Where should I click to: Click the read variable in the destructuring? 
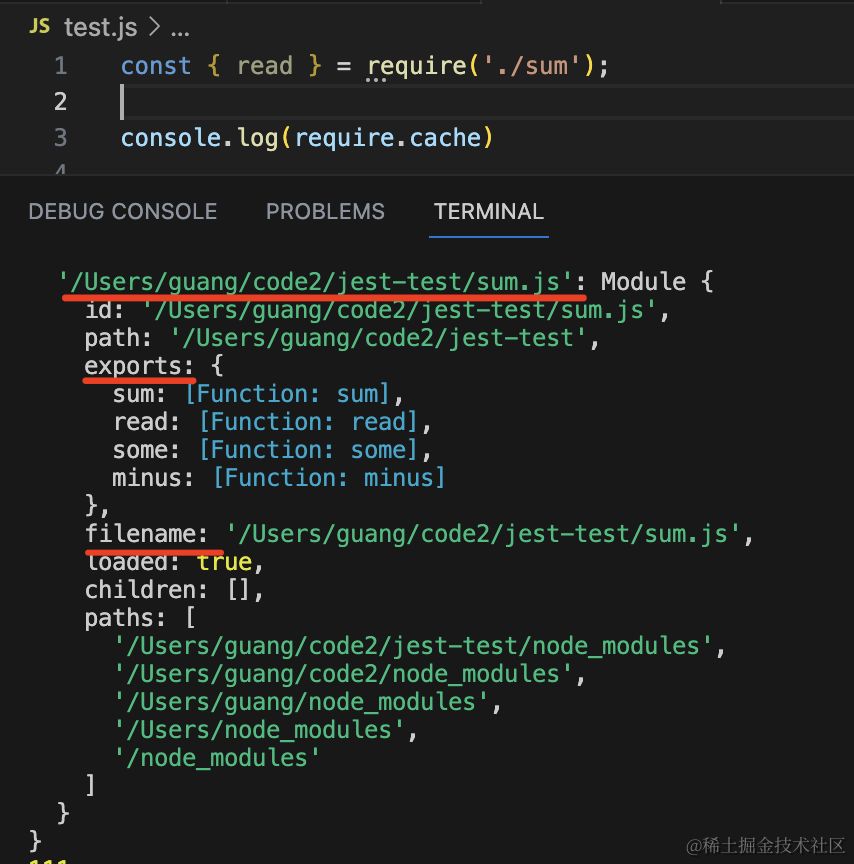264,66
